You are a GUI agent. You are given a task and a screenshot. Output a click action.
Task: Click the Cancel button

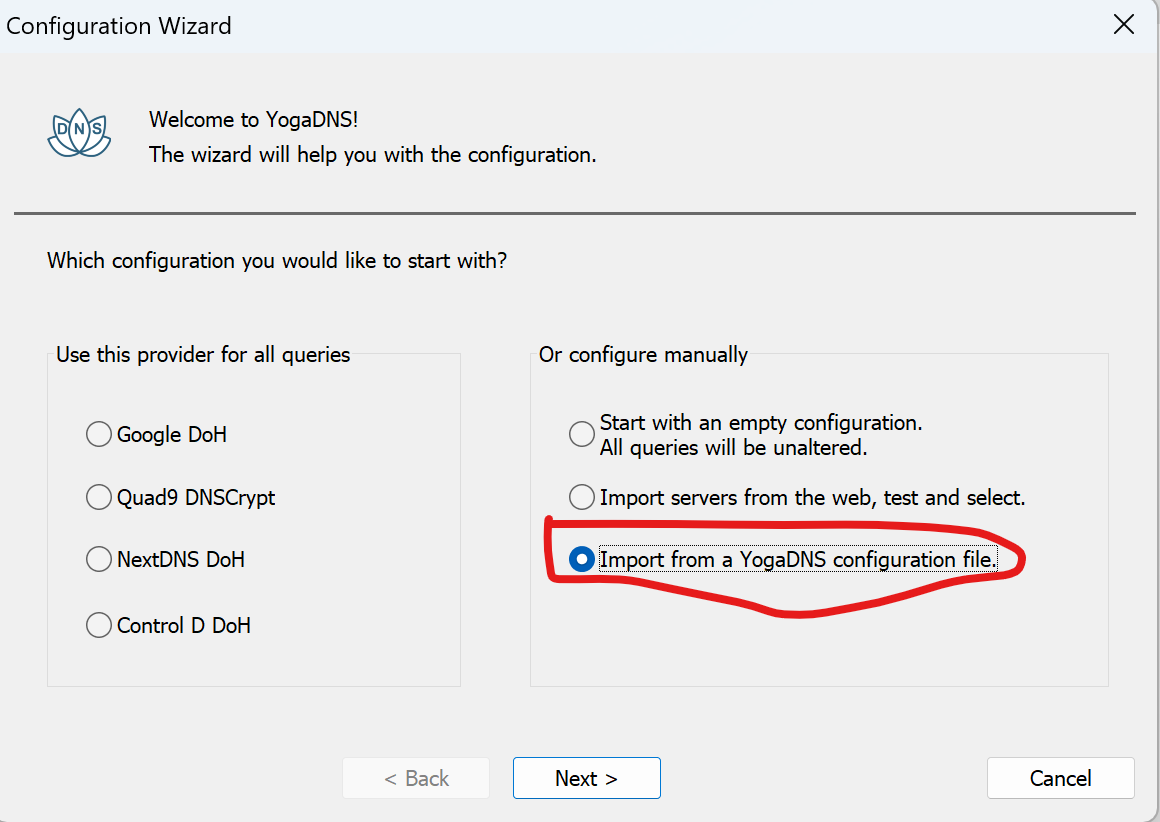[1060, 778]
